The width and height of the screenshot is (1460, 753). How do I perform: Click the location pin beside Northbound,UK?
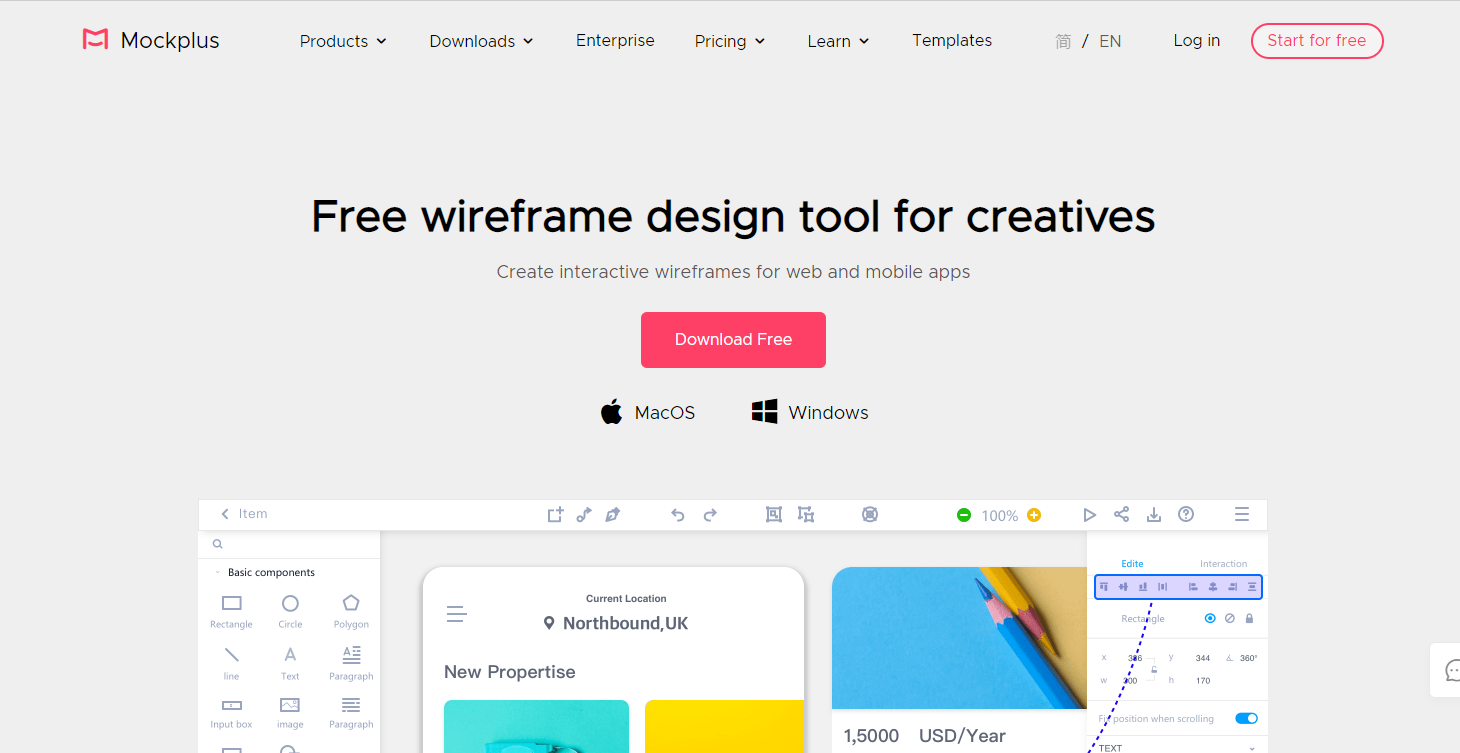coord(549,623)
